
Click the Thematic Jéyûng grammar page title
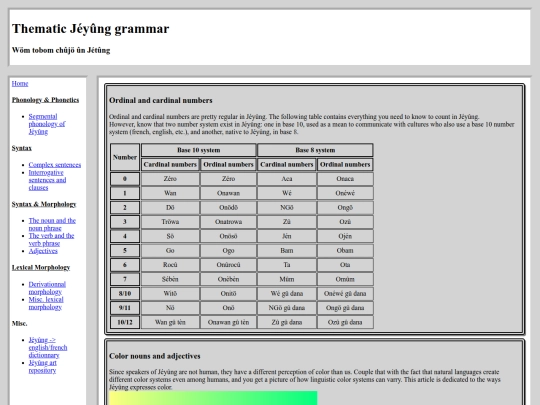(90, 29)
